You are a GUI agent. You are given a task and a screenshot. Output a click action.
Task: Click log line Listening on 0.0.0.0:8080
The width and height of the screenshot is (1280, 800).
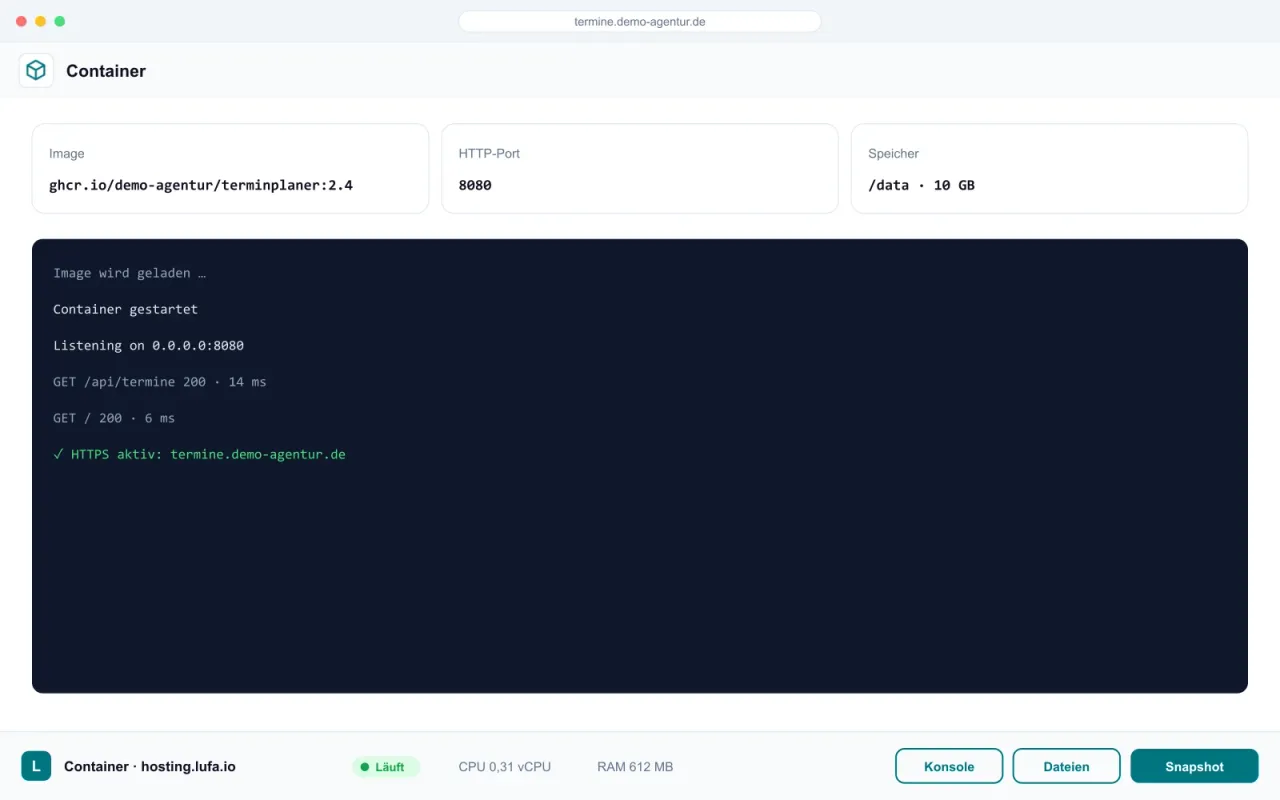pyautogui.click(x=148, y=345)
